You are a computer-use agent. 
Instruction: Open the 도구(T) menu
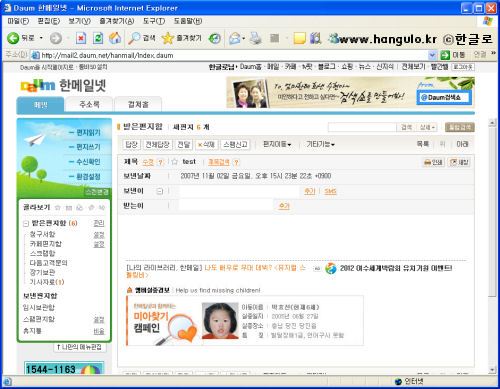click(154, 21)
